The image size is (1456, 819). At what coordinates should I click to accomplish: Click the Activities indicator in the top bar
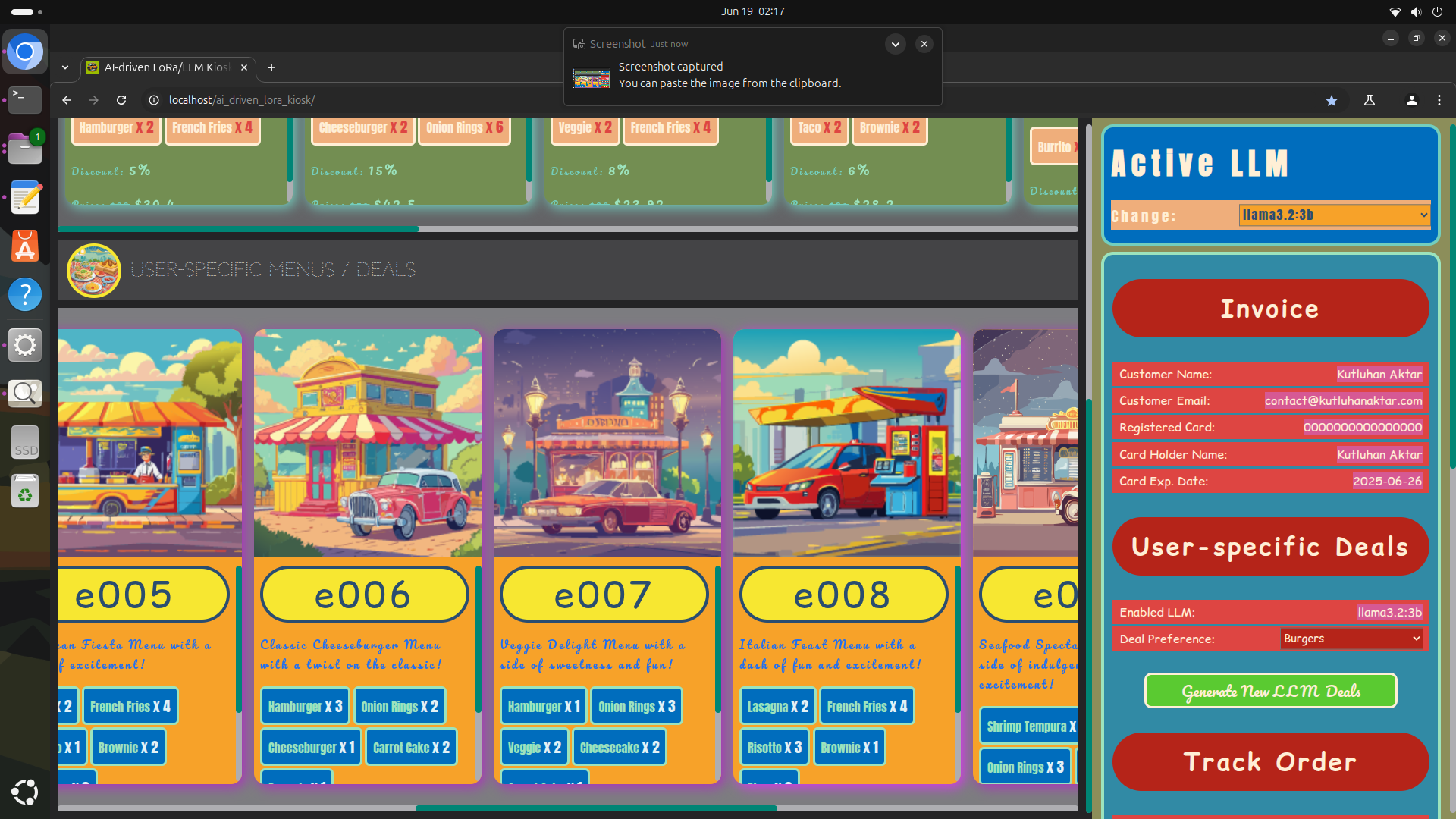point(27,11)
